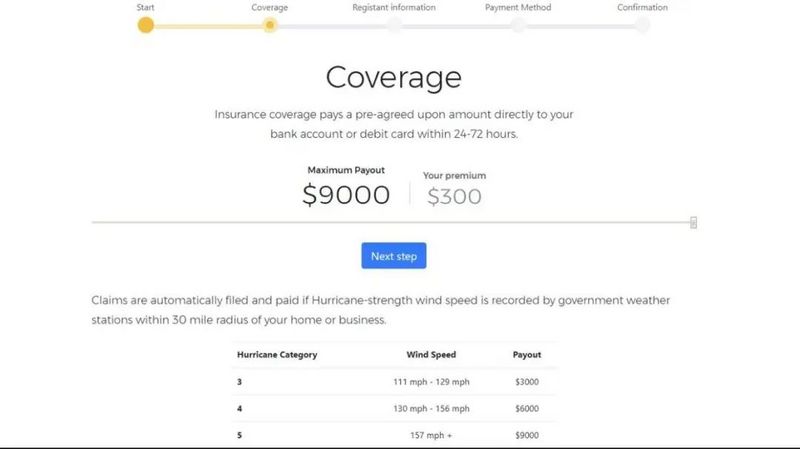Click the Hurricane Category column header

[277, 355]
